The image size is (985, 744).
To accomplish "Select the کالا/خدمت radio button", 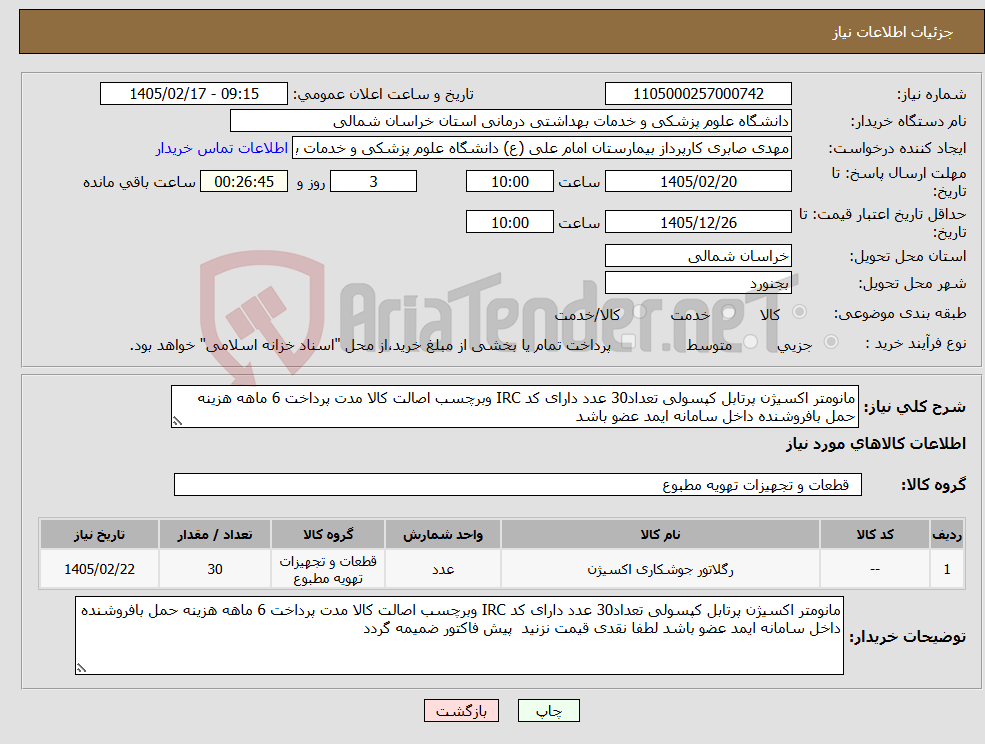I will (x=639, y=312).
